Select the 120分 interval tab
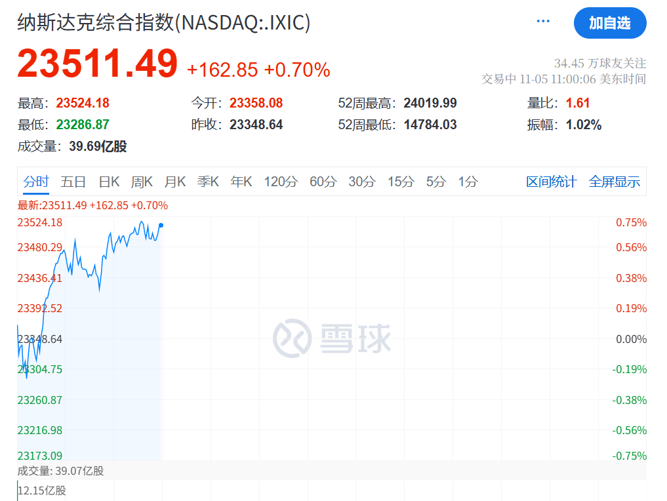Viewport: 667px width, 501px height. (281, 181)
